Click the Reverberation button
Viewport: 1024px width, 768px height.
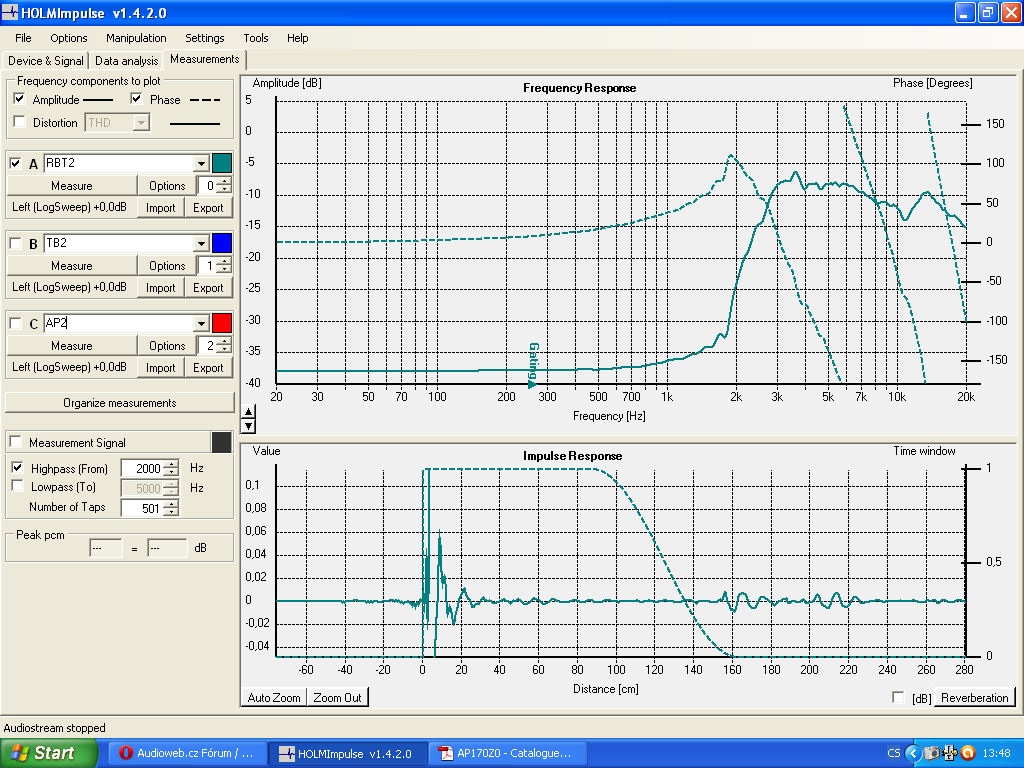pyautogui.click(x=974, y=697)
